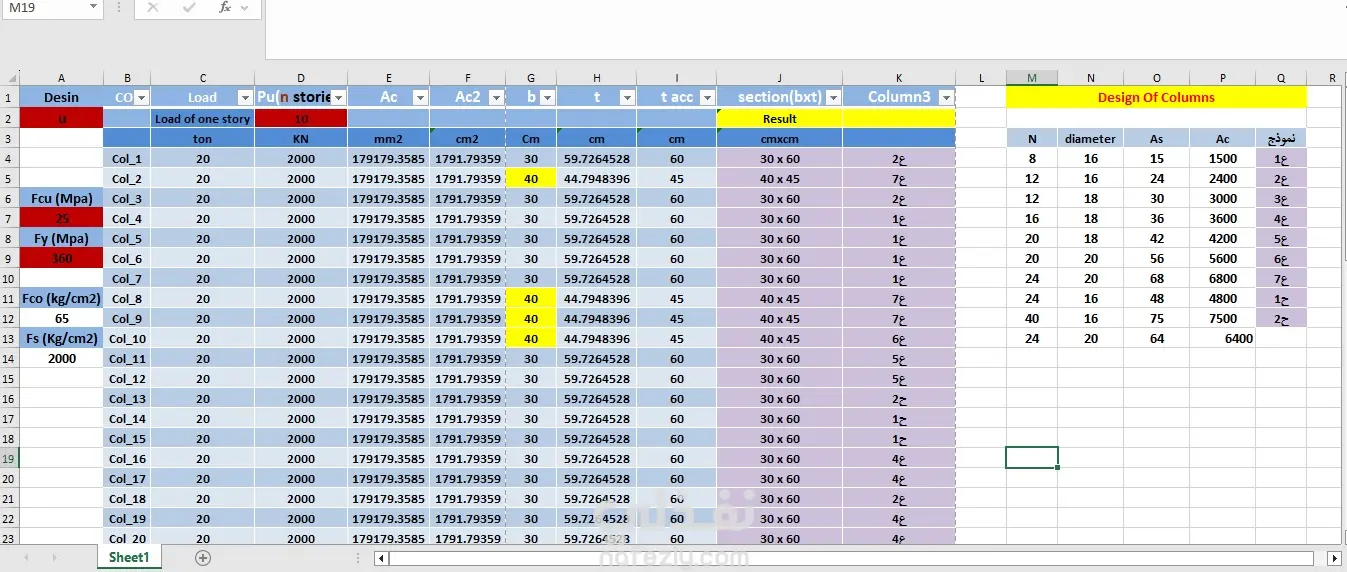1347x572 pixels.
Task: Open the Ac column filter dropdown
Action: tap(420, 97)
